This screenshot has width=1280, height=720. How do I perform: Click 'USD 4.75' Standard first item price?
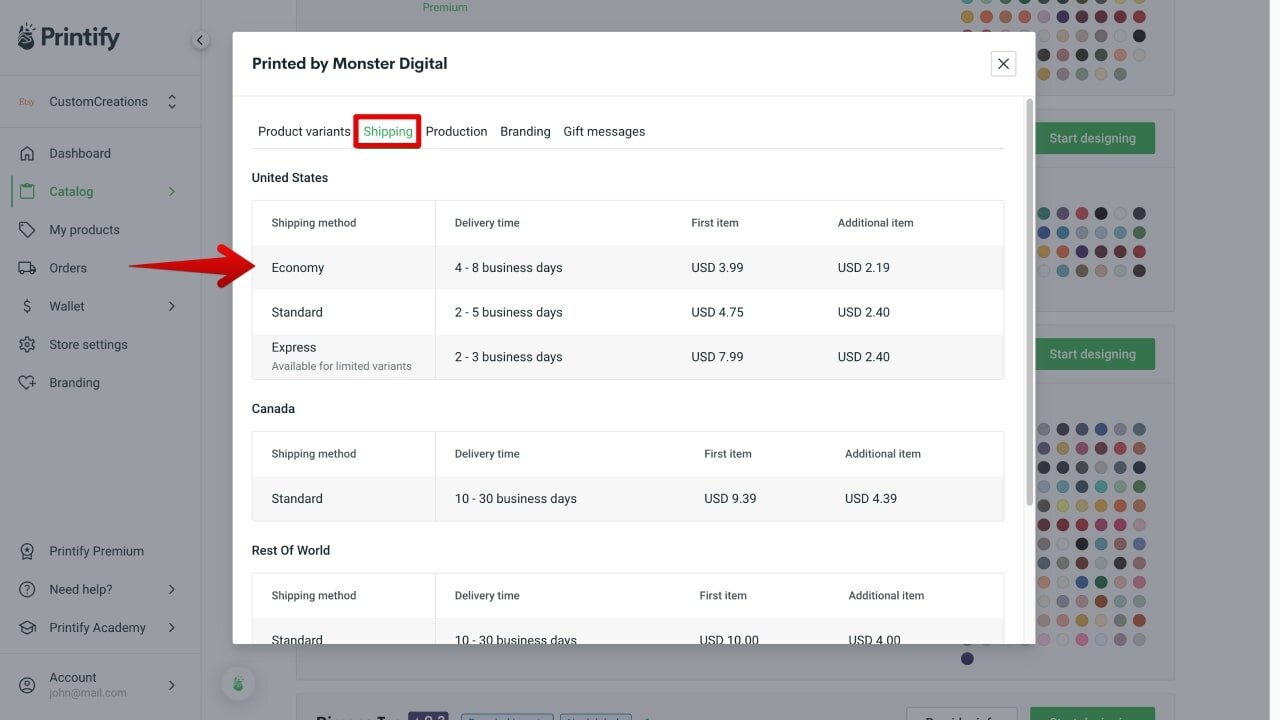(x=717, y=312)
